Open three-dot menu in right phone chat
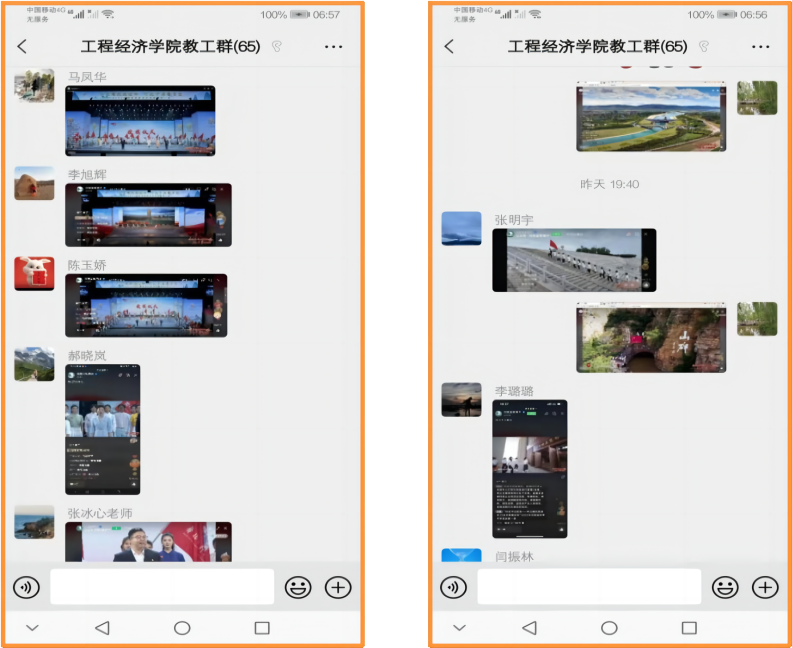 point(760,47)
